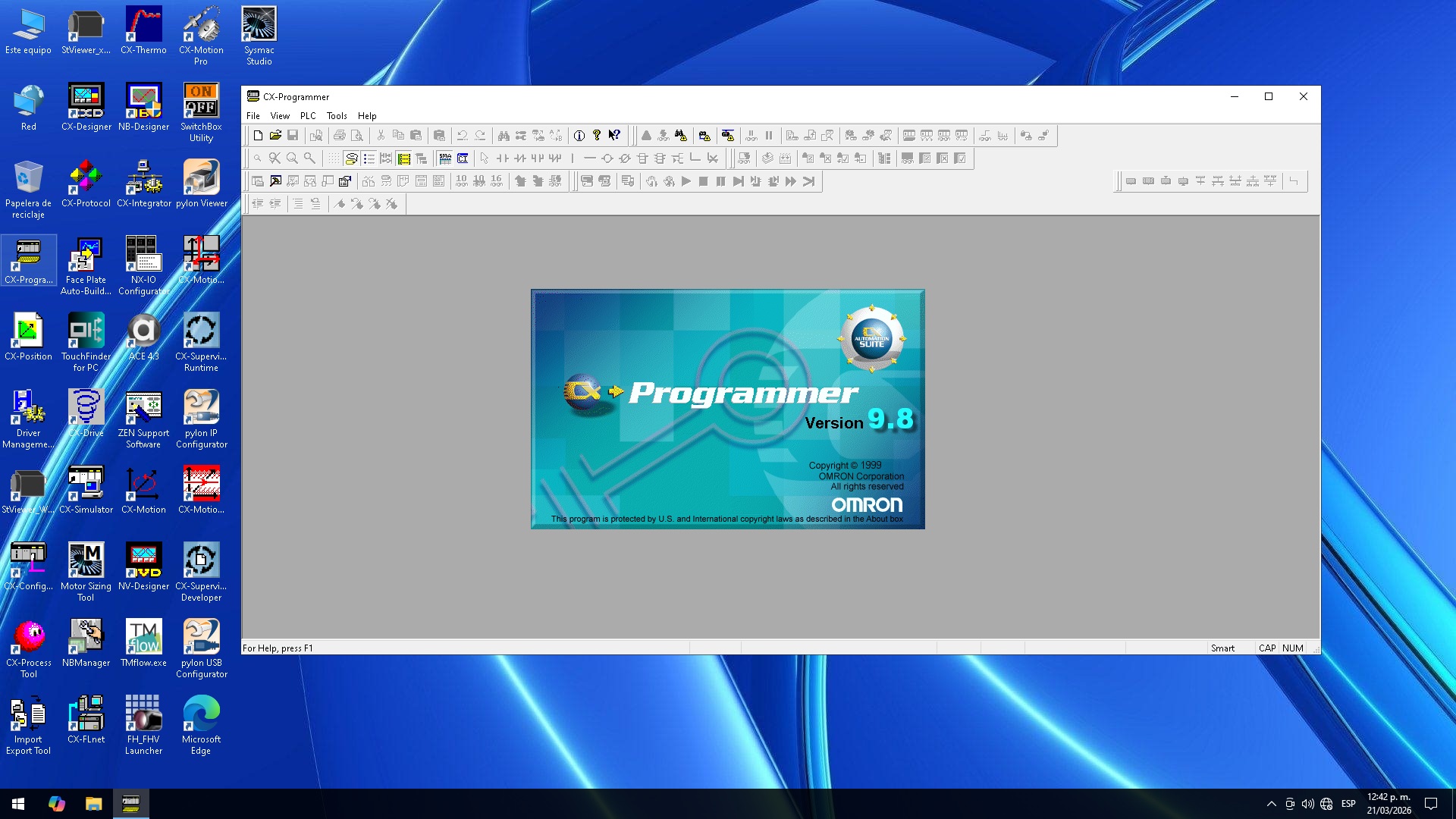1456x819 pixels.
Task: Toggle pause of PLC monitoring
Action: tap(768, 135)
